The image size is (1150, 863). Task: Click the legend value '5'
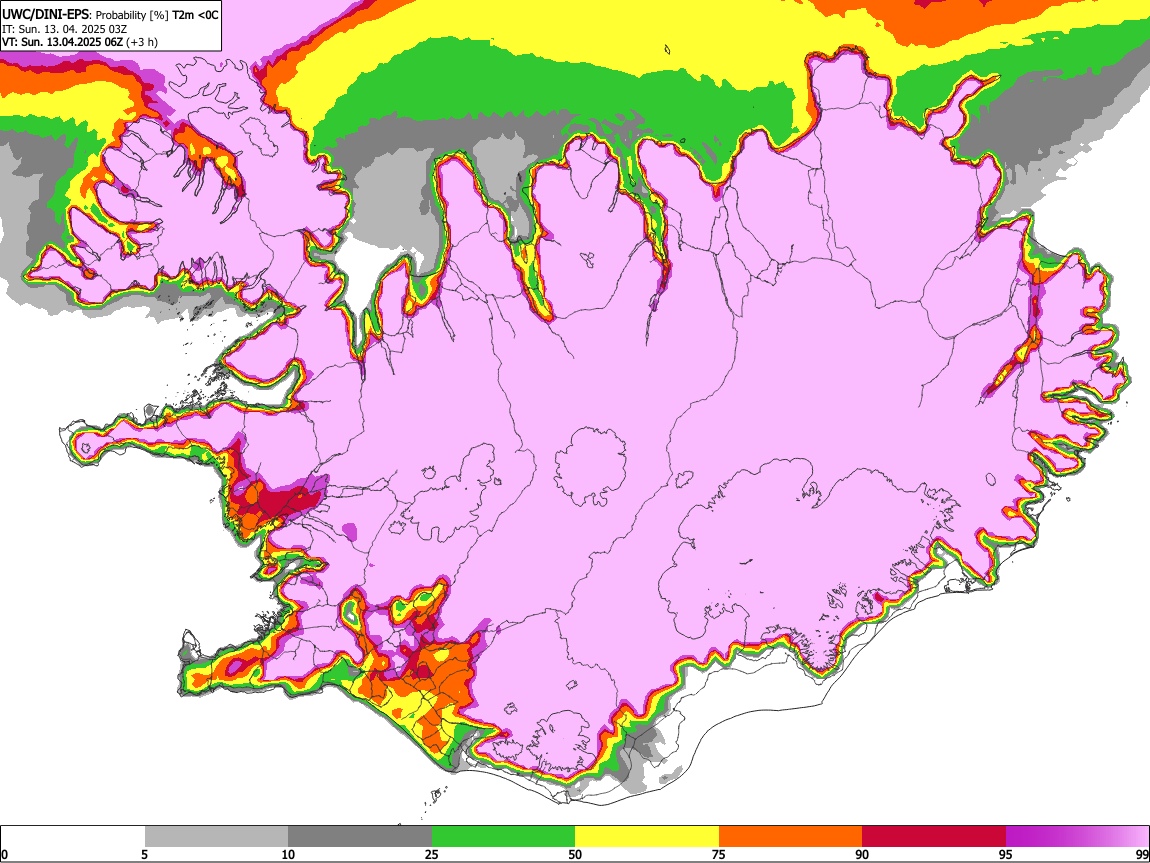click(144, 855)
